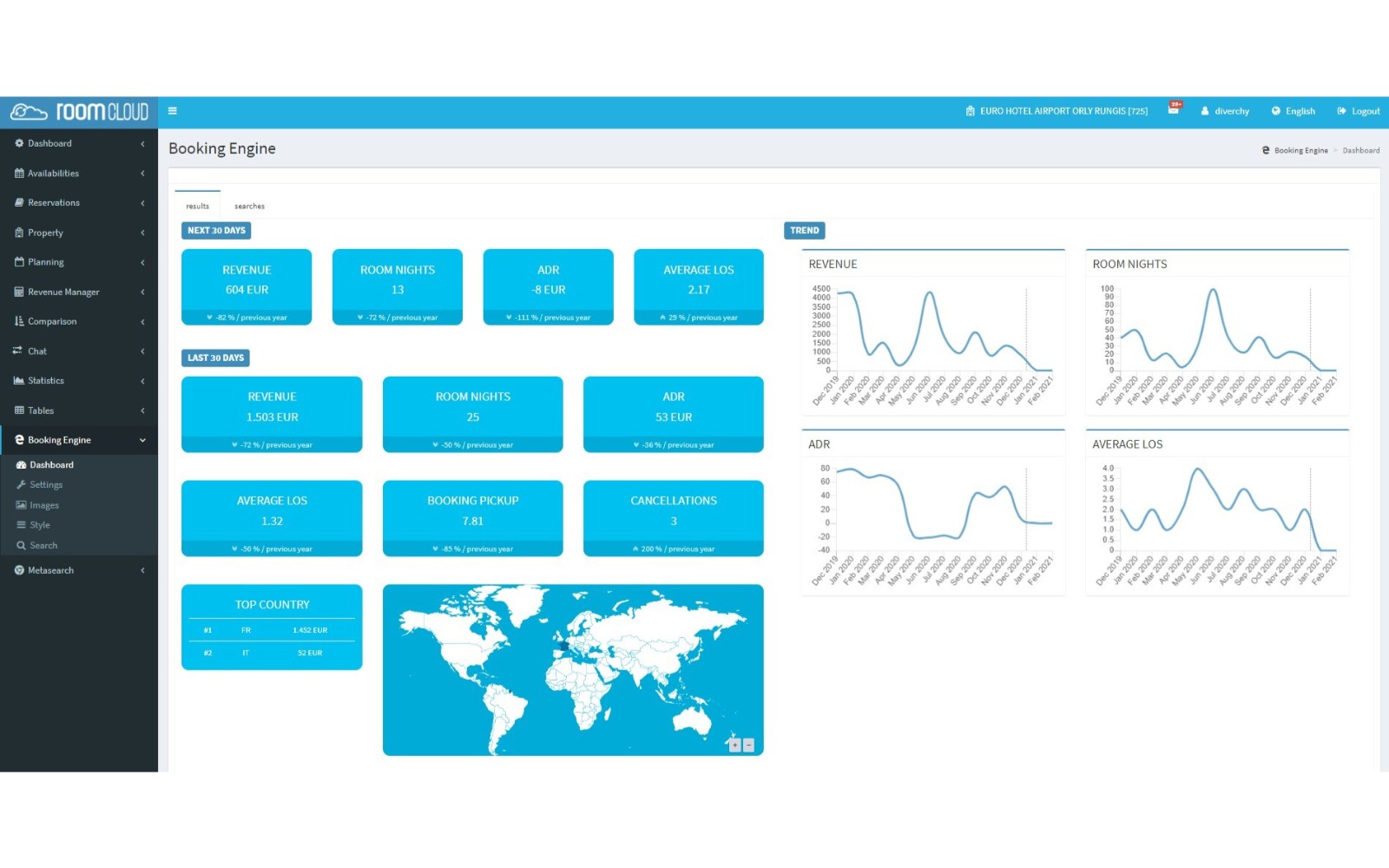This screenshot has height=868, width=1389.
Task: Expand the Metasearch sidebar chevron
Action: tap(142, 570)
